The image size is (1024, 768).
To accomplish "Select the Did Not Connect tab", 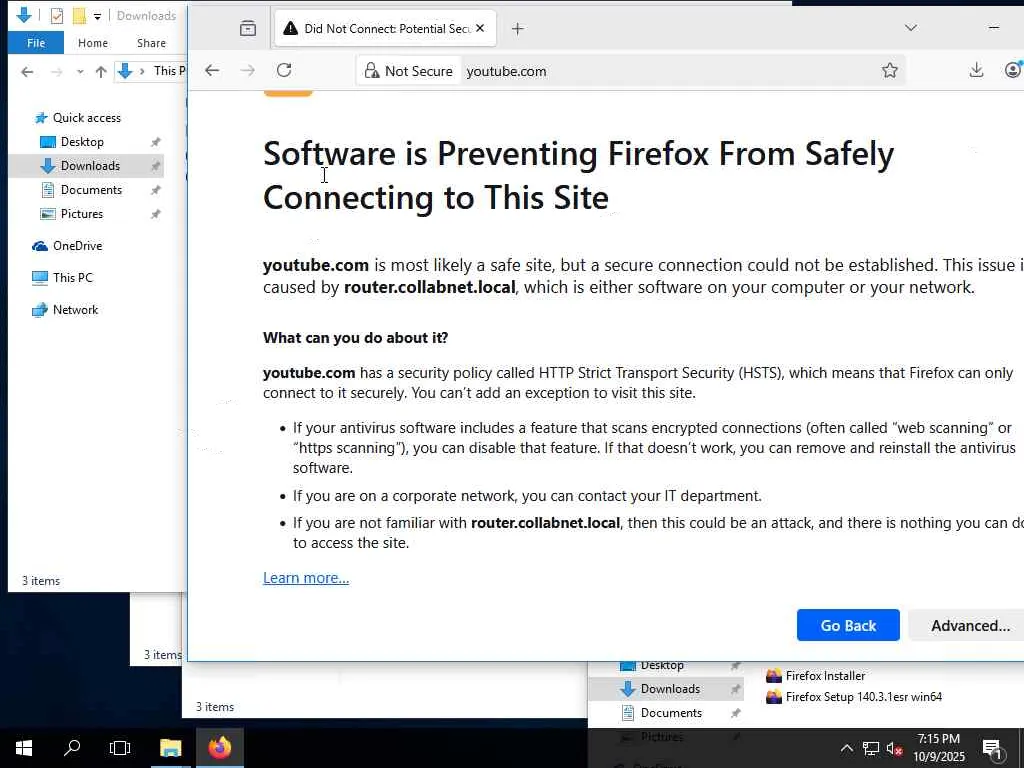I will tap(385, 29).
